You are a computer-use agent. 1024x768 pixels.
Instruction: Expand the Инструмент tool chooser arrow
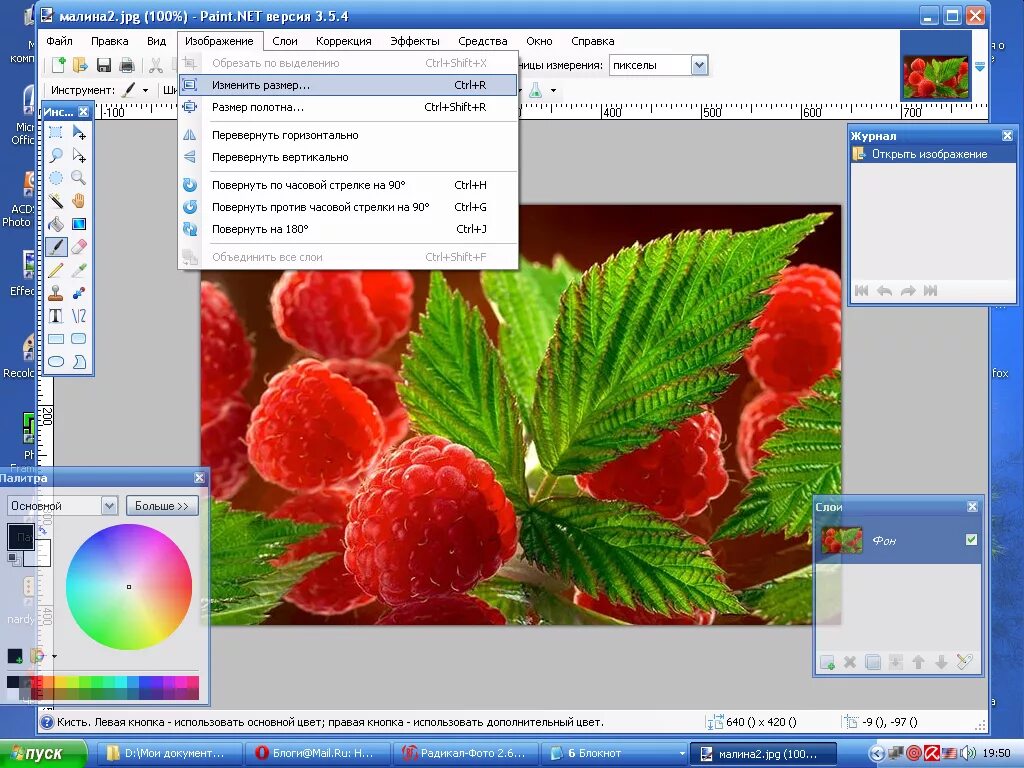145,90
